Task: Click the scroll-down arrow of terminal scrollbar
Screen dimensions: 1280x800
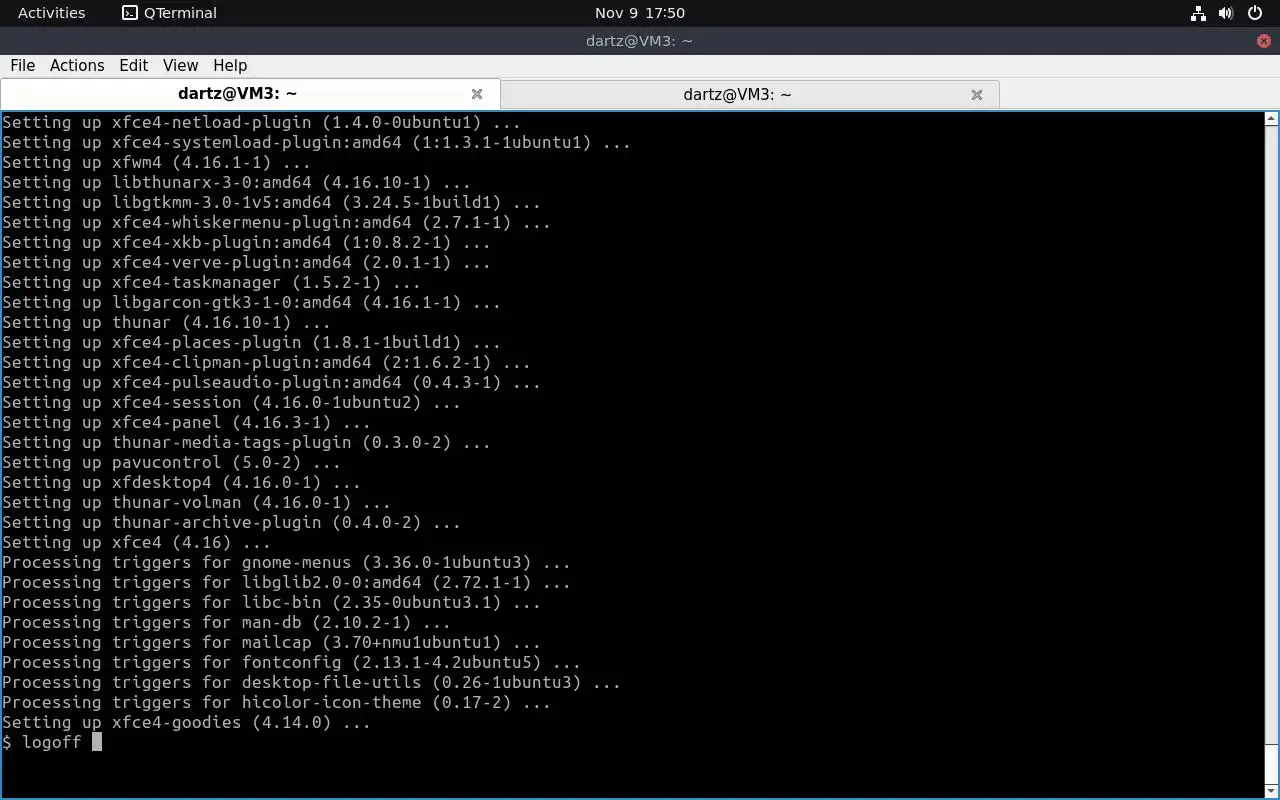Action: coord(1271,791)
